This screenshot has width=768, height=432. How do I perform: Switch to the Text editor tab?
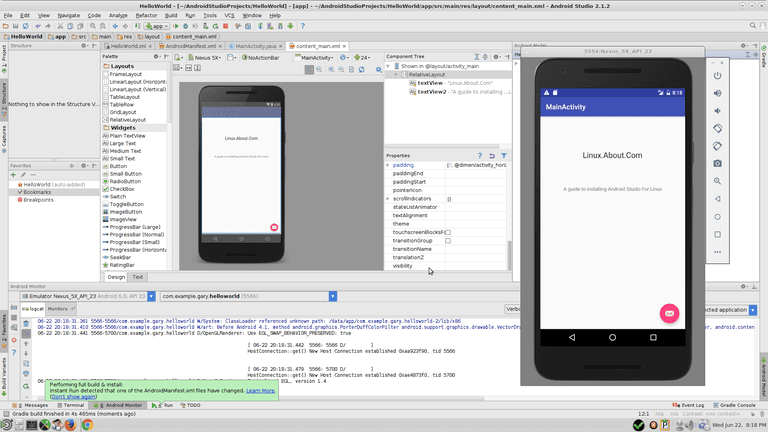tap(138, 277)
